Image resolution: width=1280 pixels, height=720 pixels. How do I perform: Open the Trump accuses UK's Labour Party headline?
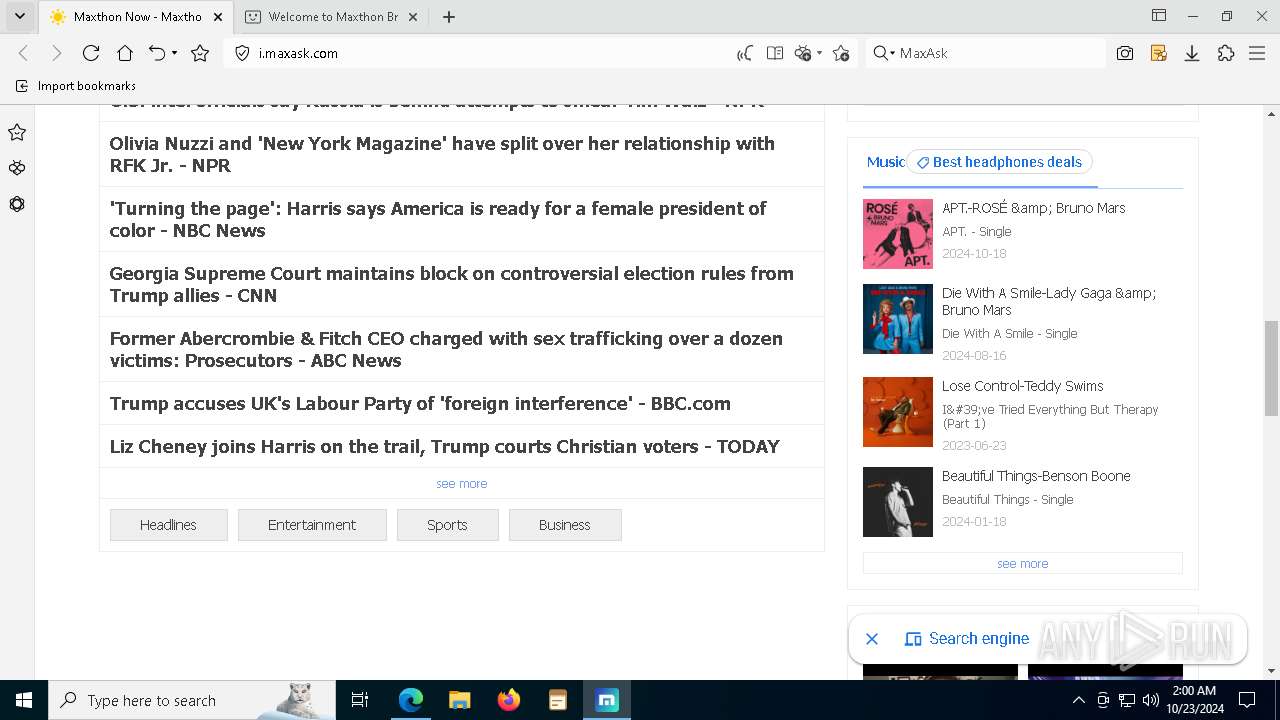[x=420, y=403]
